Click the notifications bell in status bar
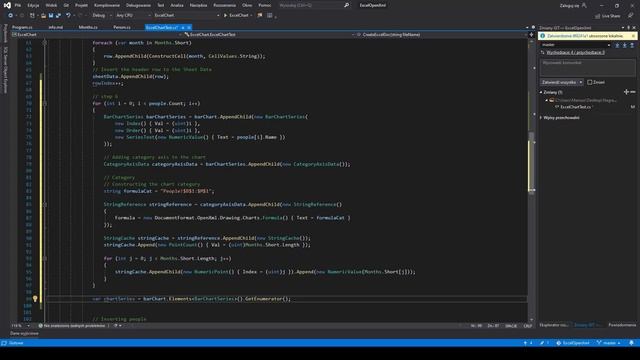This screenshot has width=640, height=360. point(631,343)
